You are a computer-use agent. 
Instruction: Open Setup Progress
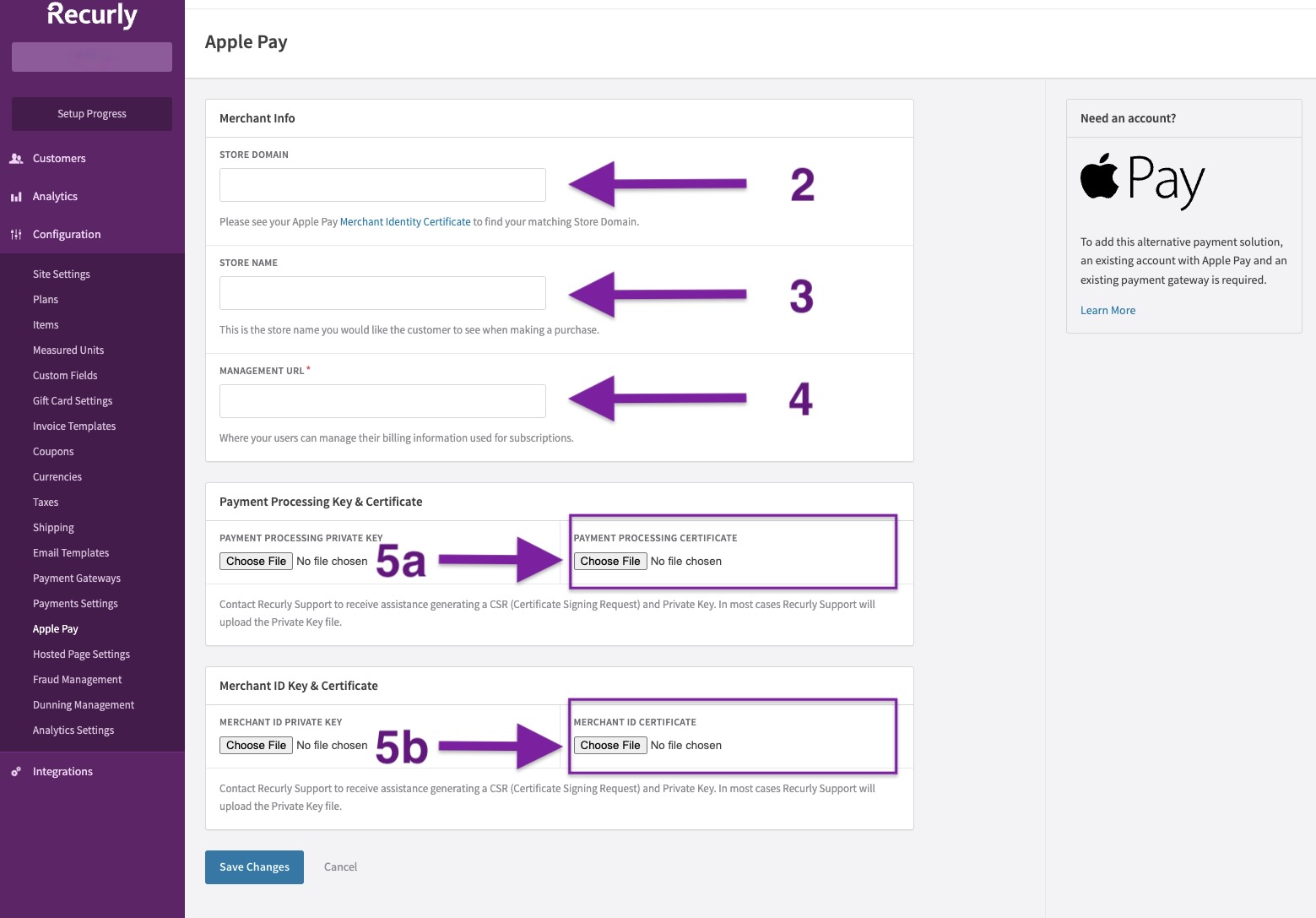point(92,114)
